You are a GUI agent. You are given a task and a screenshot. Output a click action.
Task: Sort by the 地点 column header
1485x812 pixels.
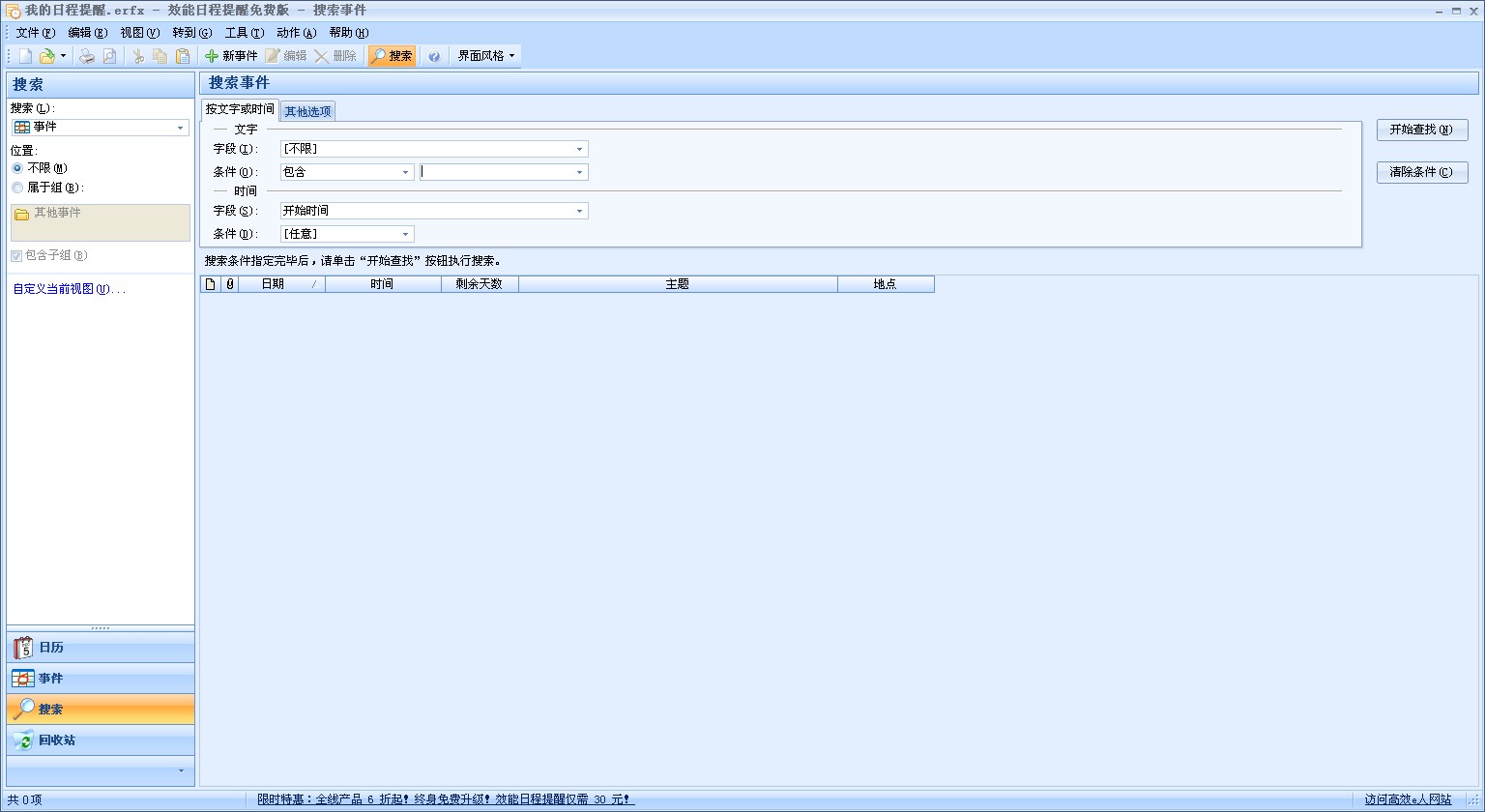[x=887, y=284]
